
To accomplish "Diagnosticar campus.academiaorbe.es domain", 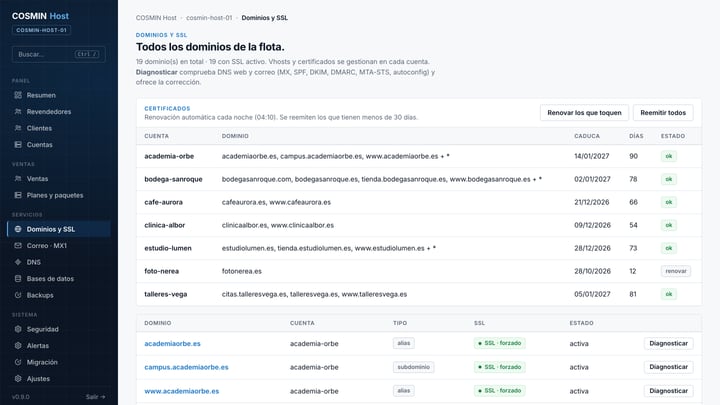I will click(x=669, y=367).
